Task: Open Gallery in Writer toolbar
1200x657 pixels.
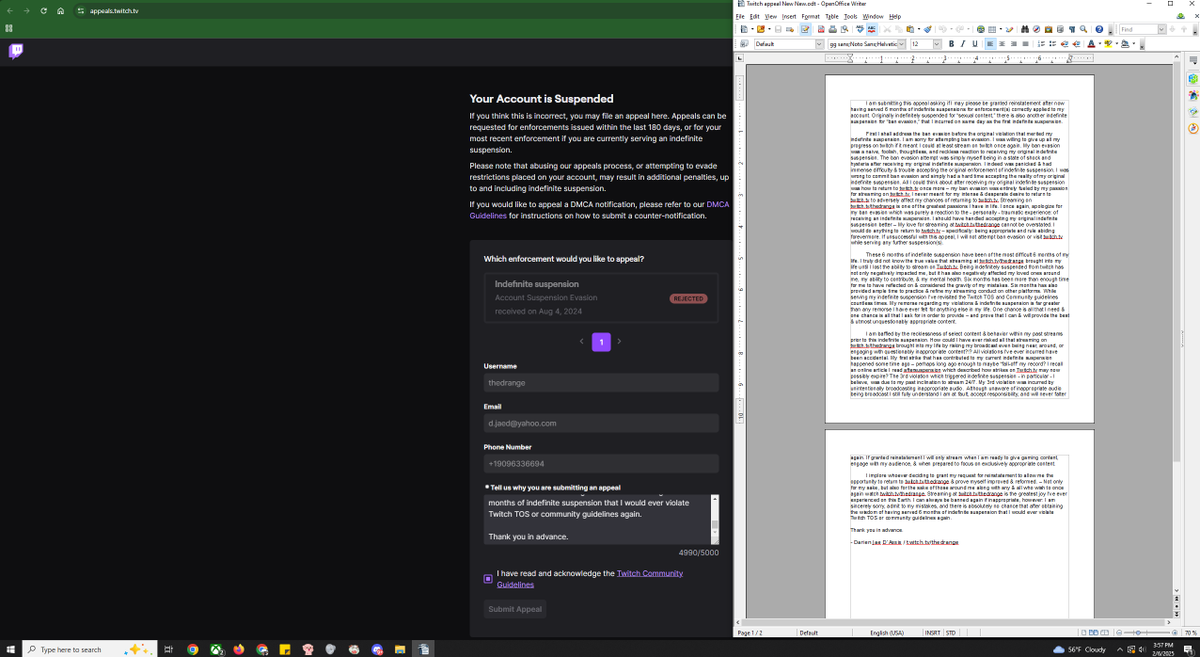Action: point(1048,29)
